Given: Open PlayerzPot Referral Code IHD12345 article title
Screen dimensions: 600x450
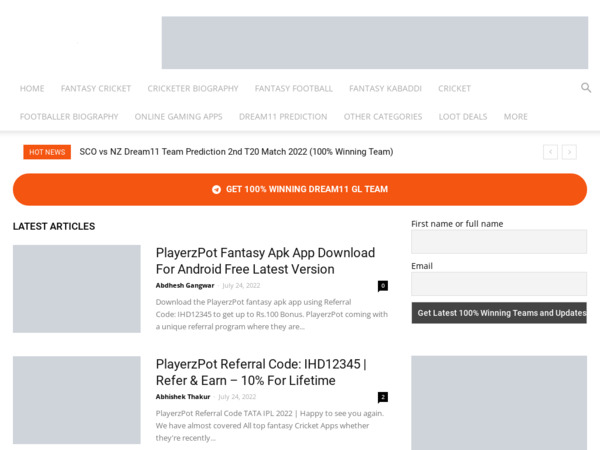Looking at the screenshot, I should pyautogui.click(x=261, y=372).
